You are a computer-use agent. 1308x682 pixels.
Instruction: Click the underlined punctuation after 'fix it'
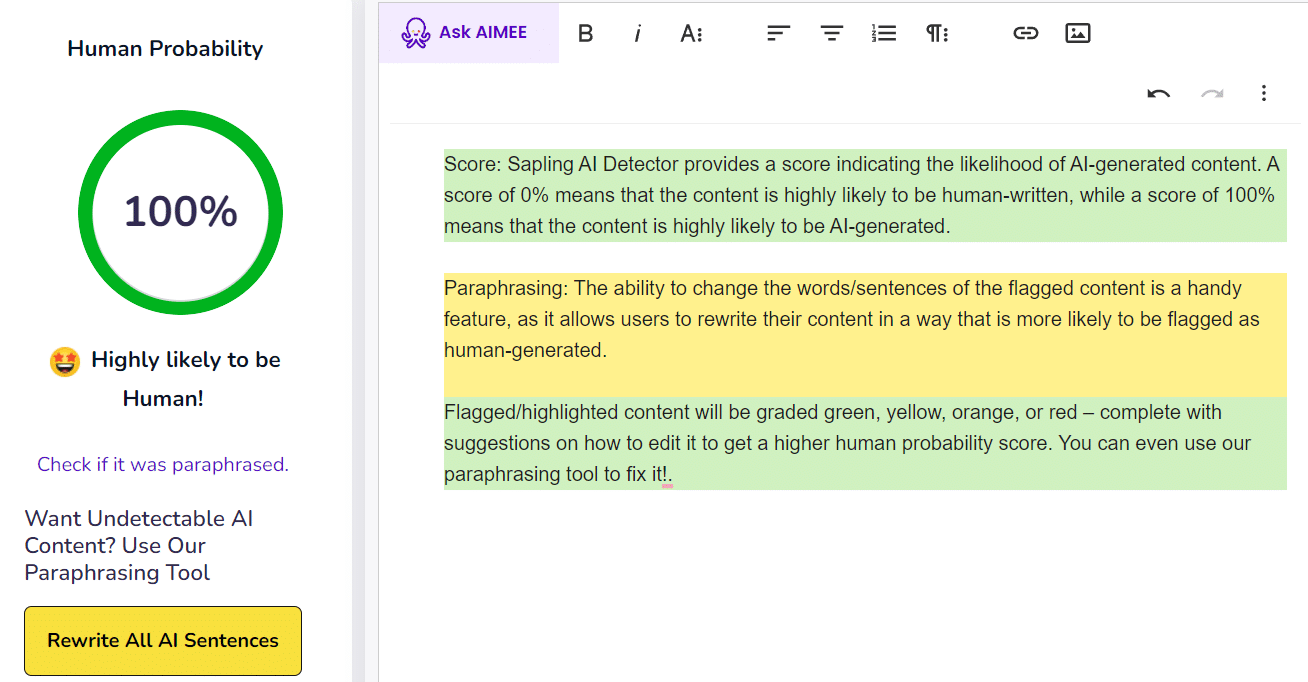tap(667, 476)
